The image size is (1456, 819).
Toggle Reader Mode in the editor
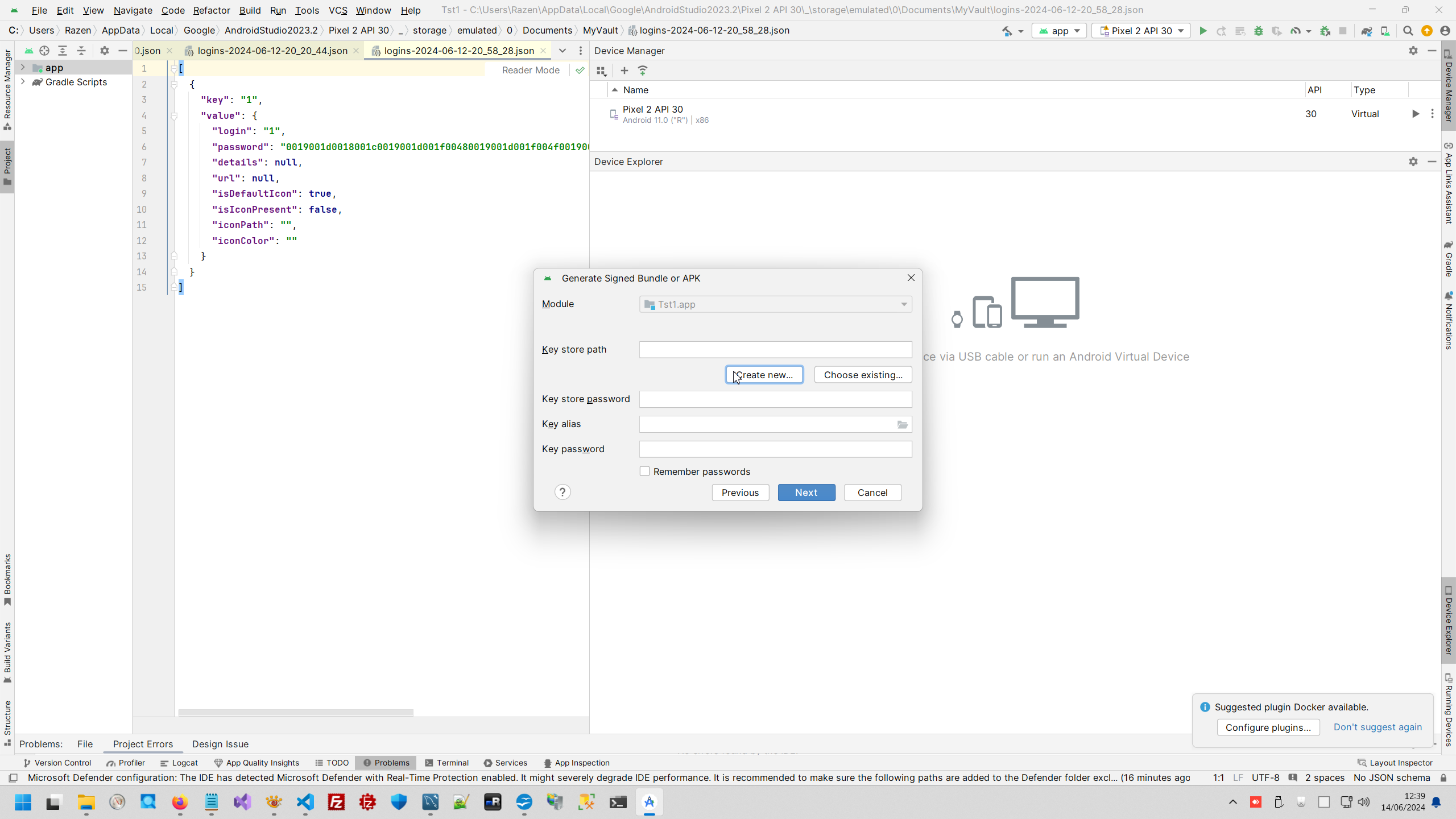[x=530, y=70]
